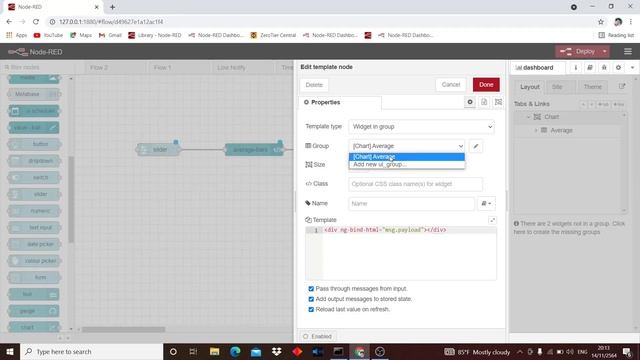This screenshot has width=640, height=360.
Task: Open Deploy options dropdown arrow
Action: [x=604, y=51]
